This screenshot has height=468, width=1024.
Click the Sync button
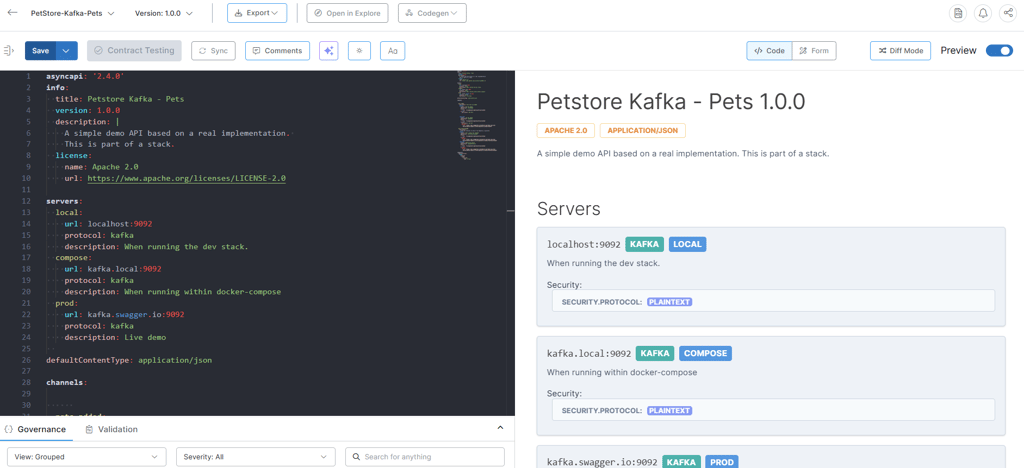coord(213,51)
